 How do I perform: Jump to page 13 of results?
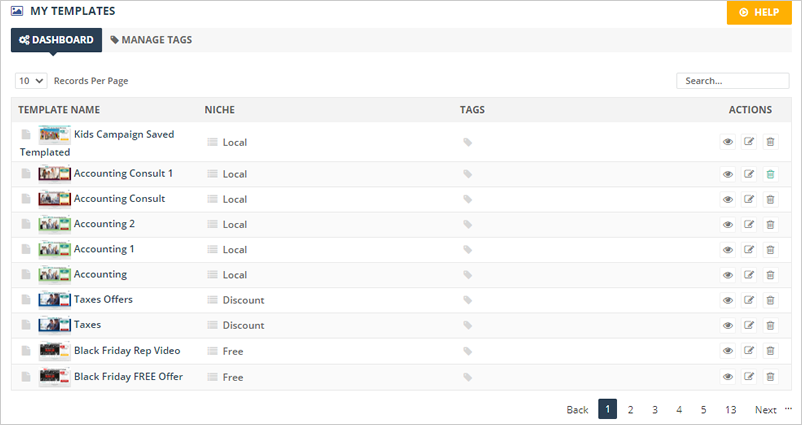(x=731, y=409)
